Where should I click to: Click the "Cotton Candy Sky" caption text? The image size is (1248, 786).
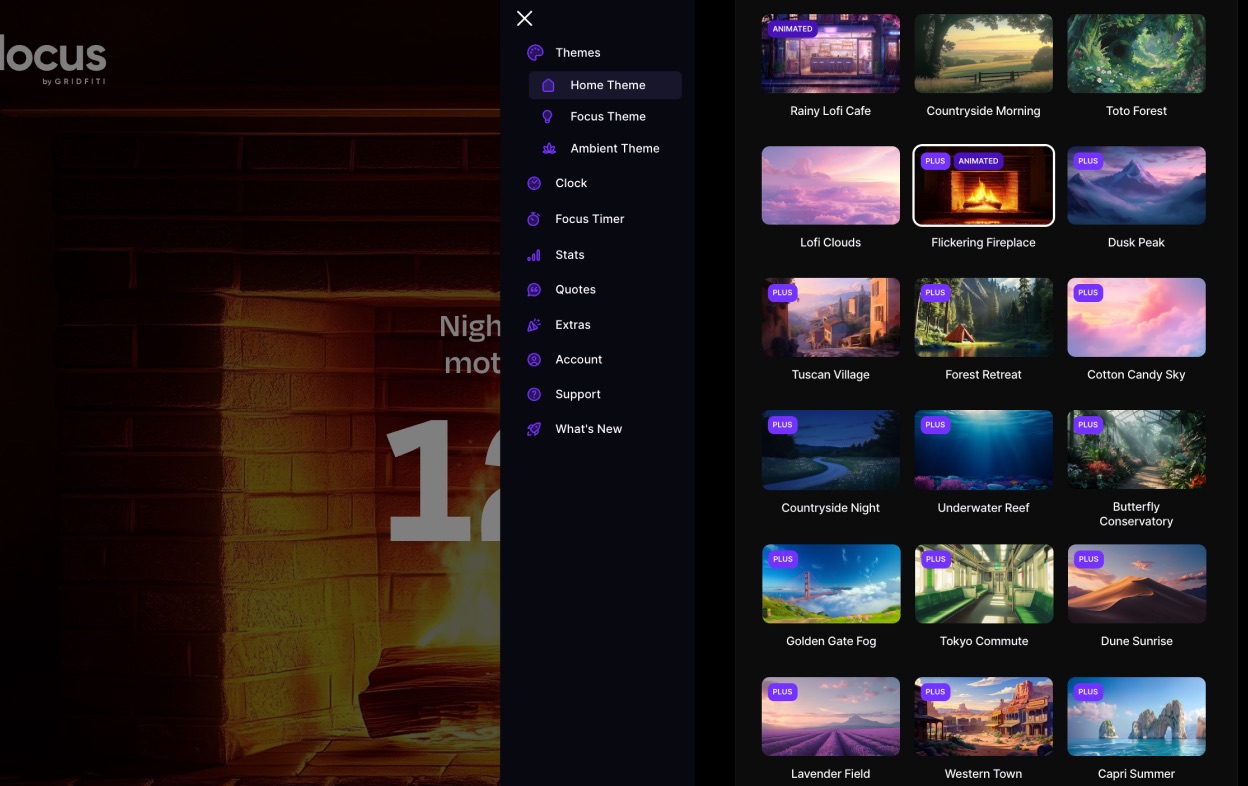point(1137,375)
